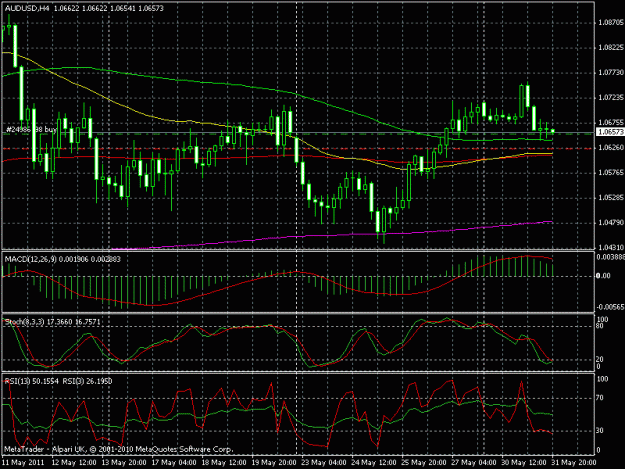Viewport: 625px width, 469px height.
Task: Click the 11 May 2011 date label
Action: [23, 463]
